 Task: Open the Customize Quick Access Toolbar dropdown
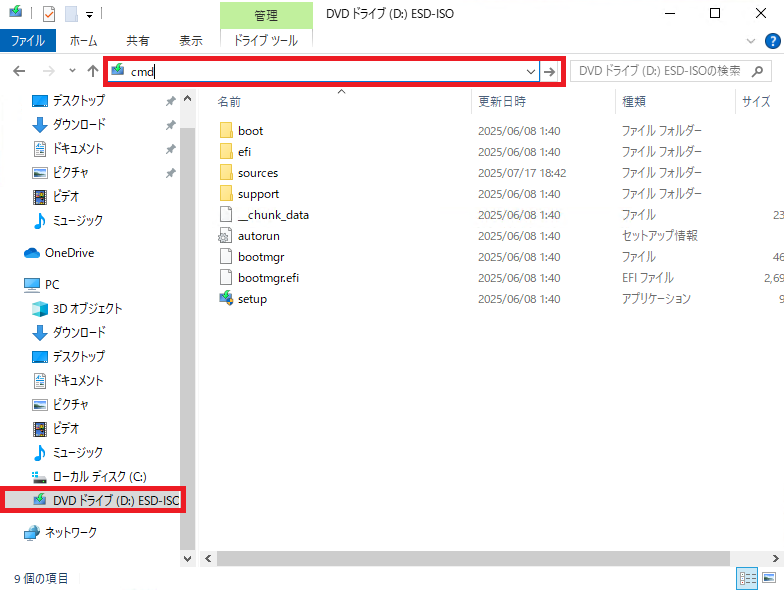point(90,14)
